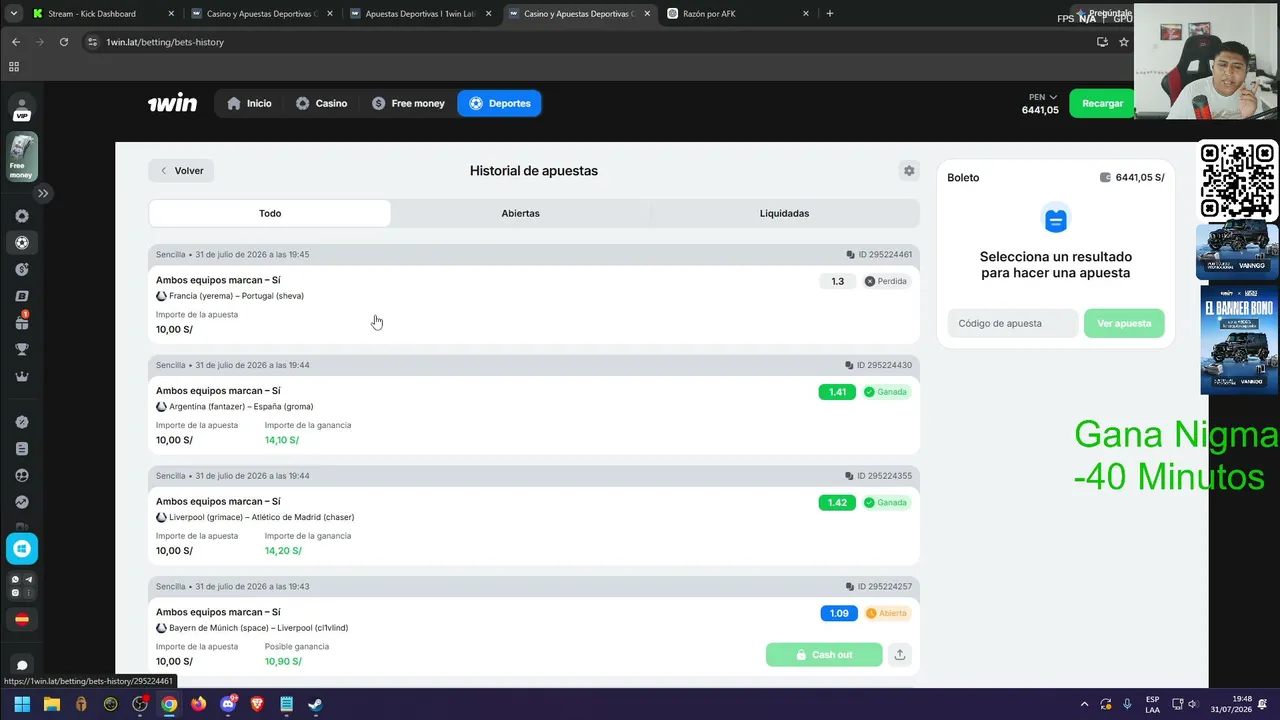Open the live chat bubble icon

click(x=22, y=665)
